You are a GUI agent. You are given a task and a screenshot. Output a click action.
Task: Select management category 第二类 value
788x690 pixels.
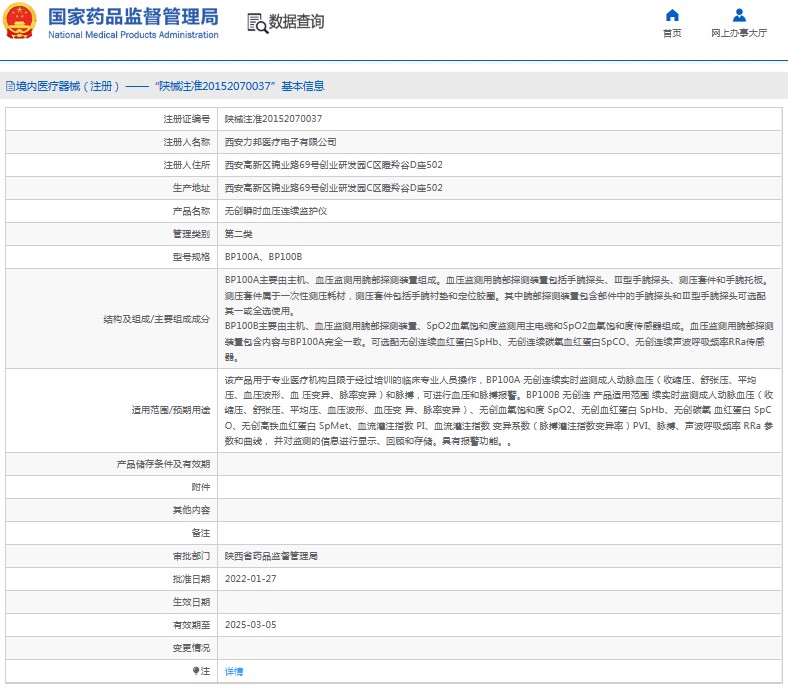239,234
